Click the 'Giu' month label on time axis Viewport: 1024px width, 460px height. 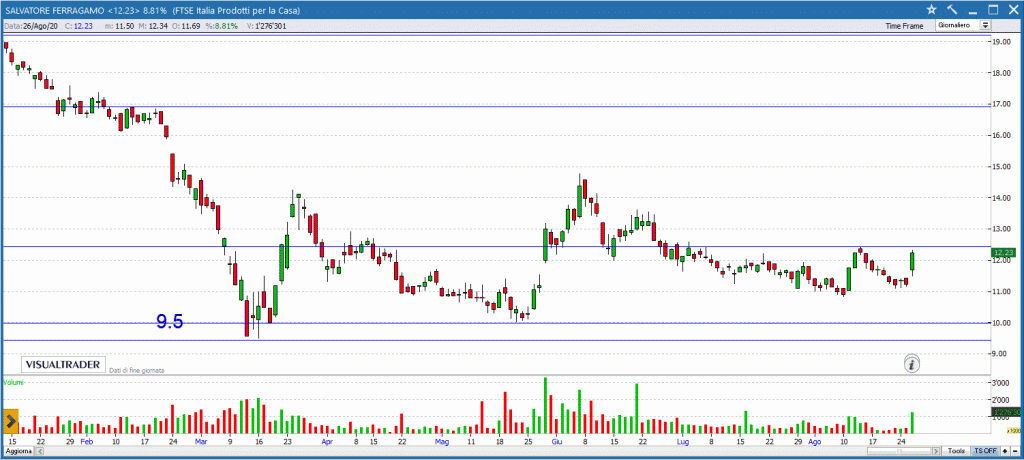tap(557, 442)
